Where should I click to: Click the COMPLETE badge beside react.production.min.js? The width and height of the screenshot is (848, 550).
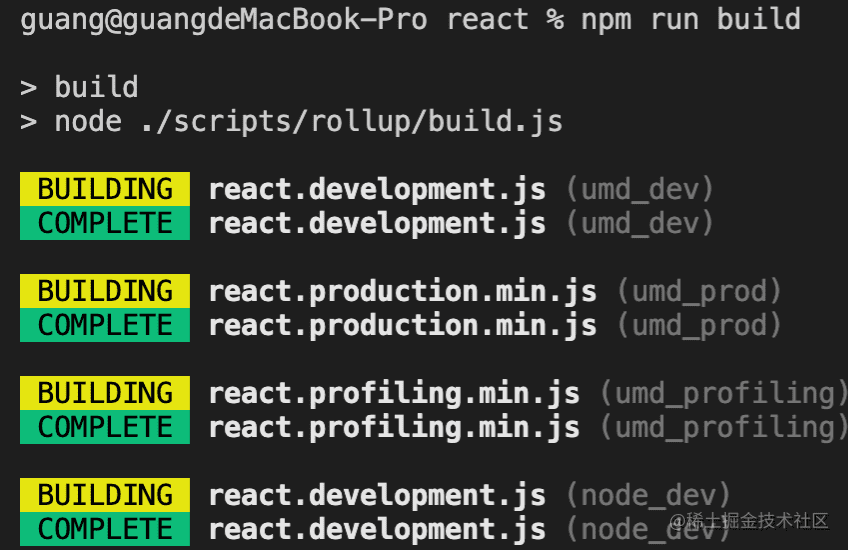(x=104, y=325)
